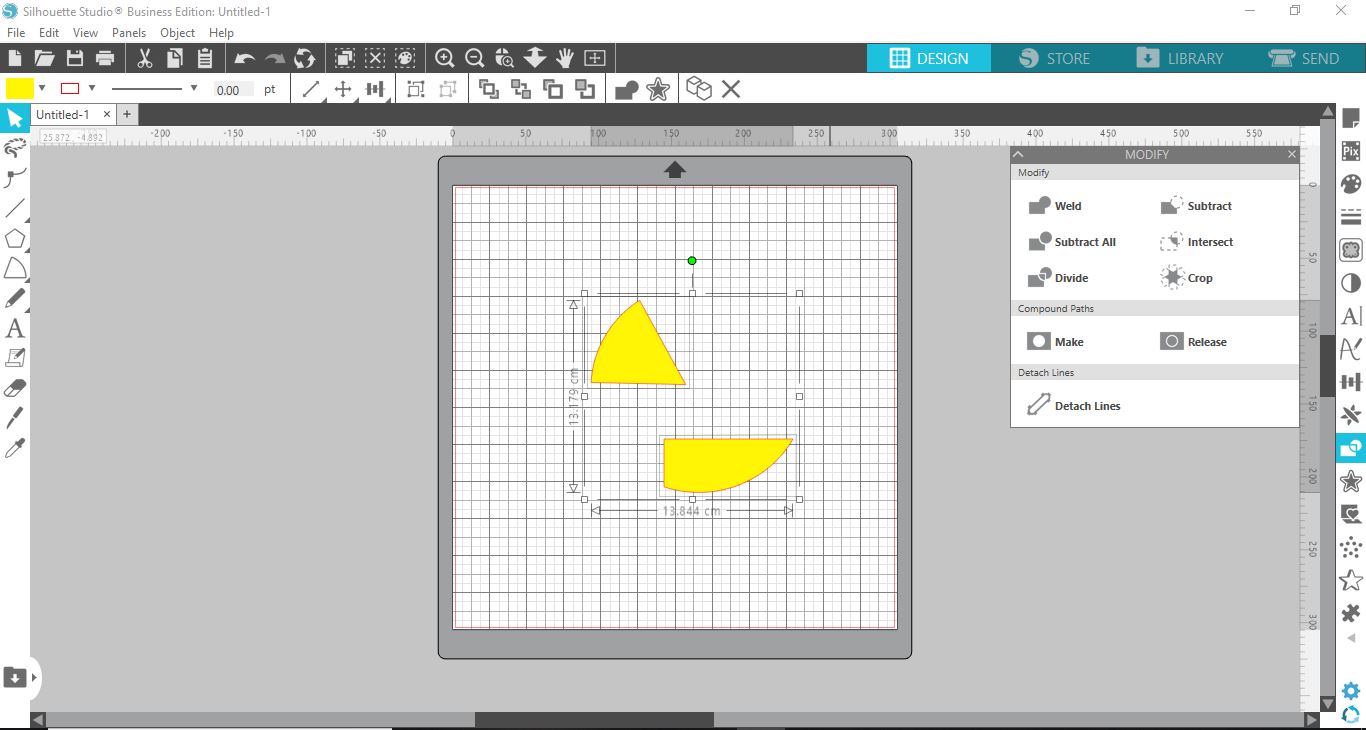Select the Draw Line tool
The height and width of the screenshot is (730, 1366).
coord(15,209)
